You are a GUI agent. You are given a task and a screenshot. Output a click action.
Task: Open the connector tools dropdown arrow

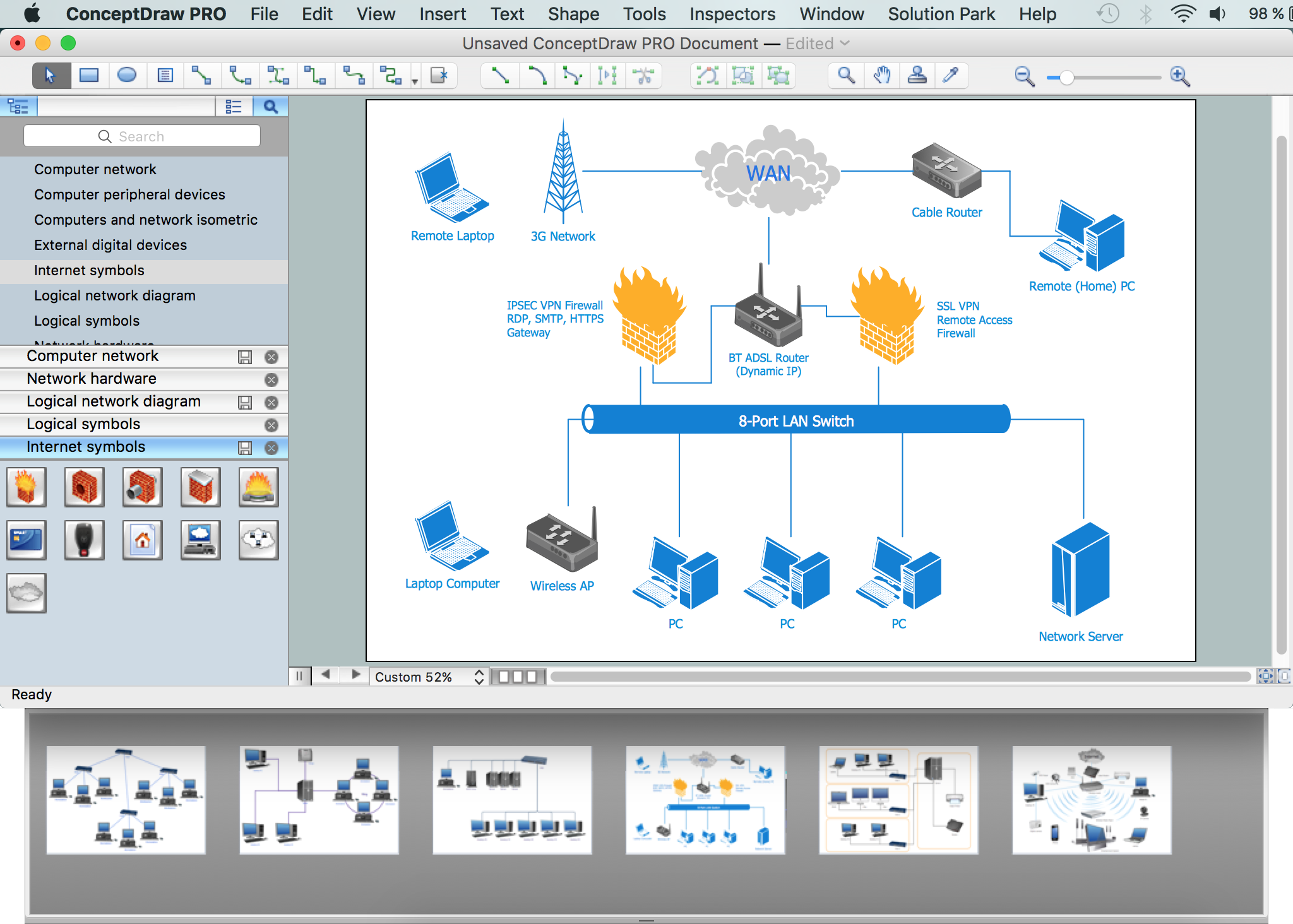pyautogui.click(x=415, y=81)
